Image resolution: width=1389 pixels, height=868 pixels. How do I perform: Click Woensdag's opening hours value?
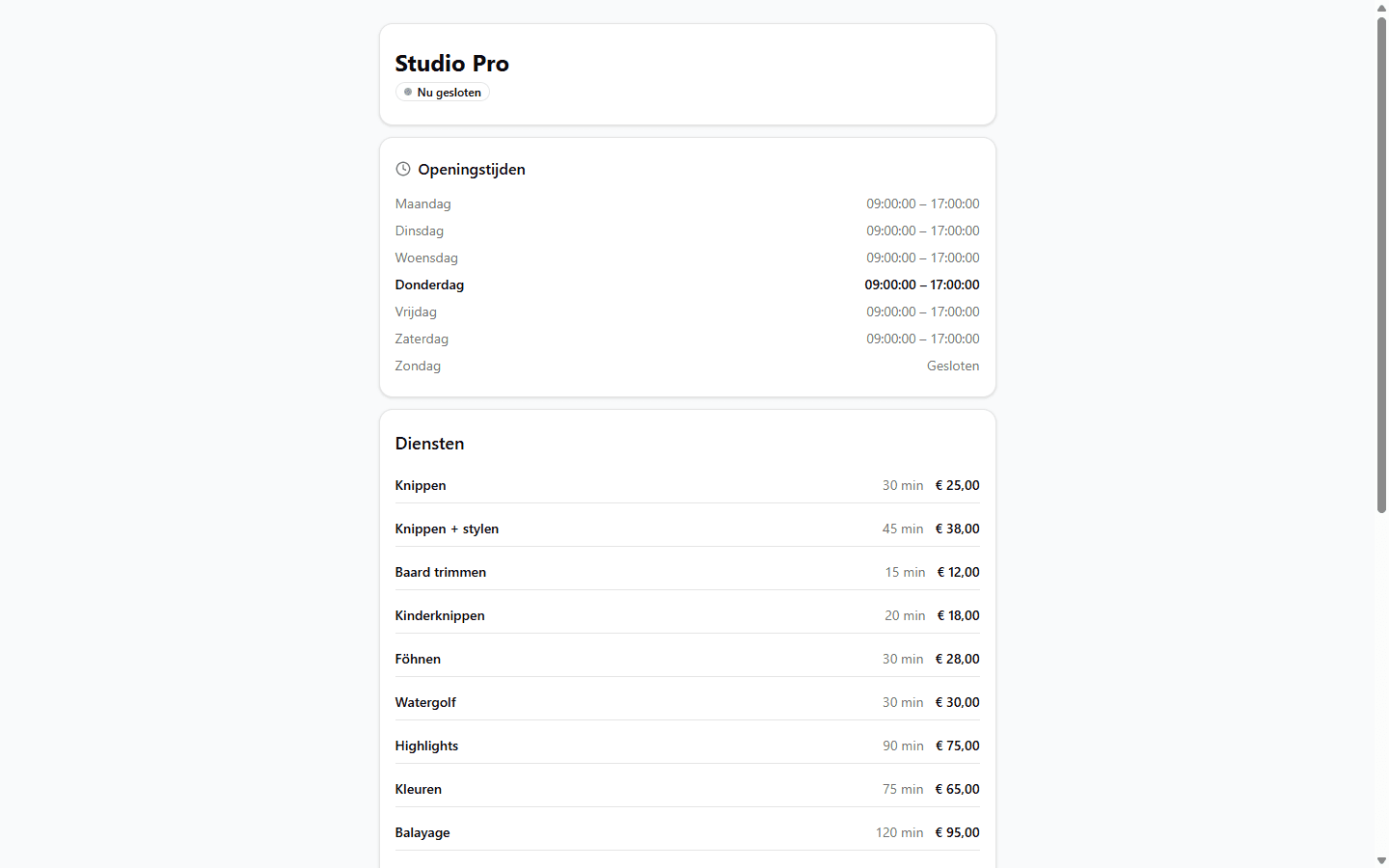pyautogui.click(x=923, y=258)
